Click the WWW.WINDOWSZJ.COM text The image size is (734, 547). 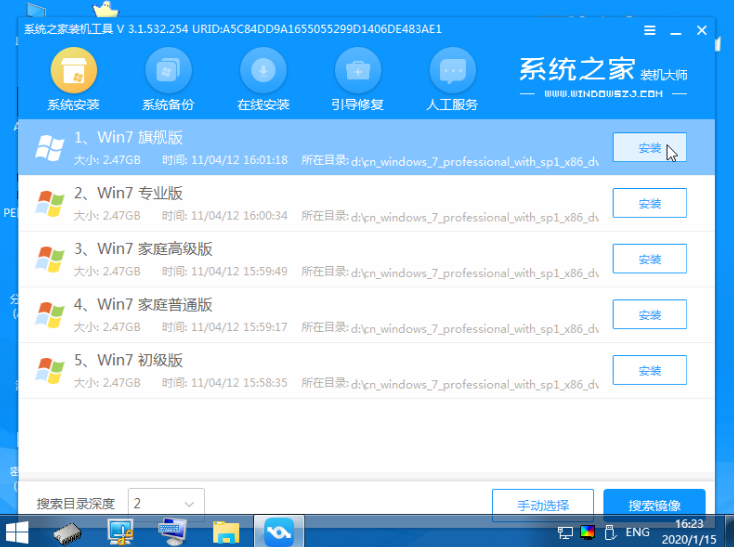pos(603,94)
